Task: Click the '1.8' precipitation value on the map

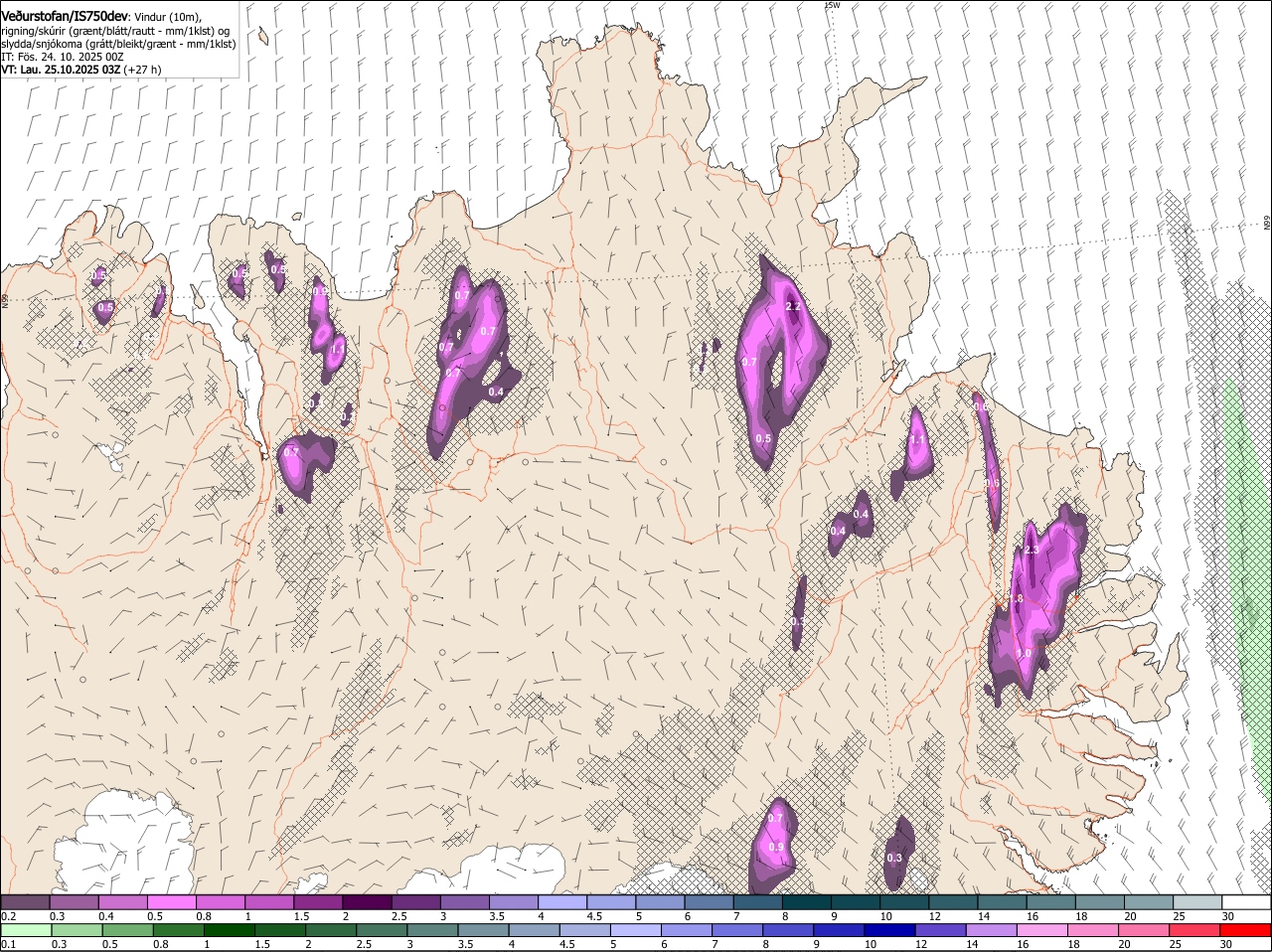Action: [1016, 599]
